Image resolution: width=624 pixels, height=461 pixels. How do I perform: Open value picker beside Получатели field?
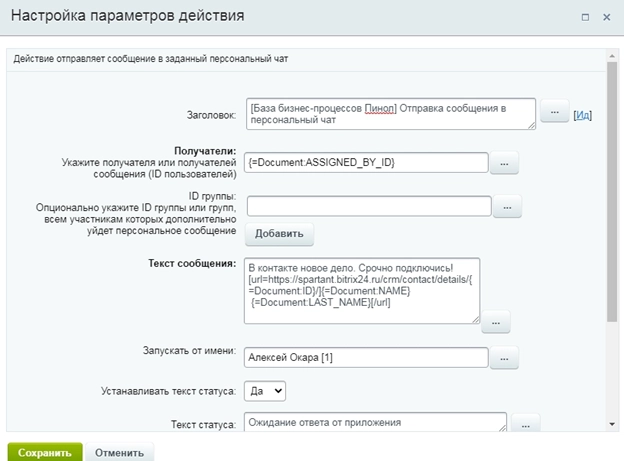click(x=504, y=163)
